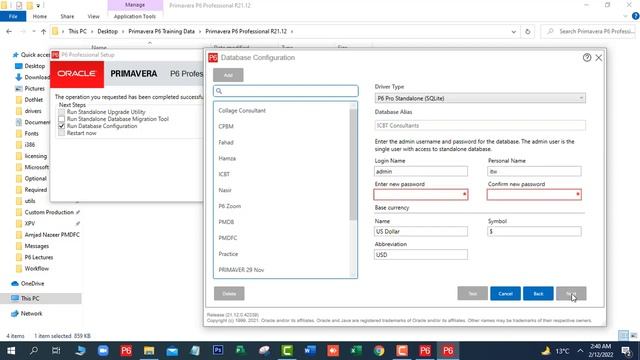Open P6 Lectures folder in sidebar
Viewport: 640px width, 360px height.
(39, 257)
